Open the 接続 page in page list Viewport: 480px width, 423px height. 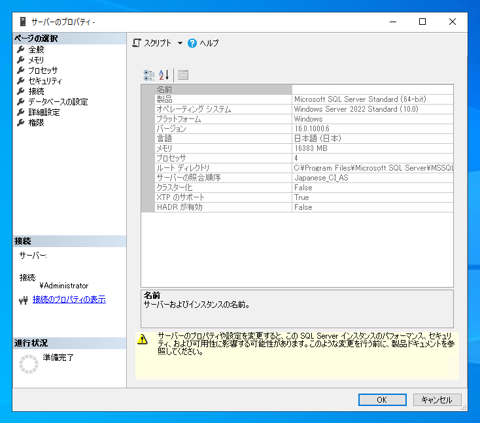[x=36, y=91]
